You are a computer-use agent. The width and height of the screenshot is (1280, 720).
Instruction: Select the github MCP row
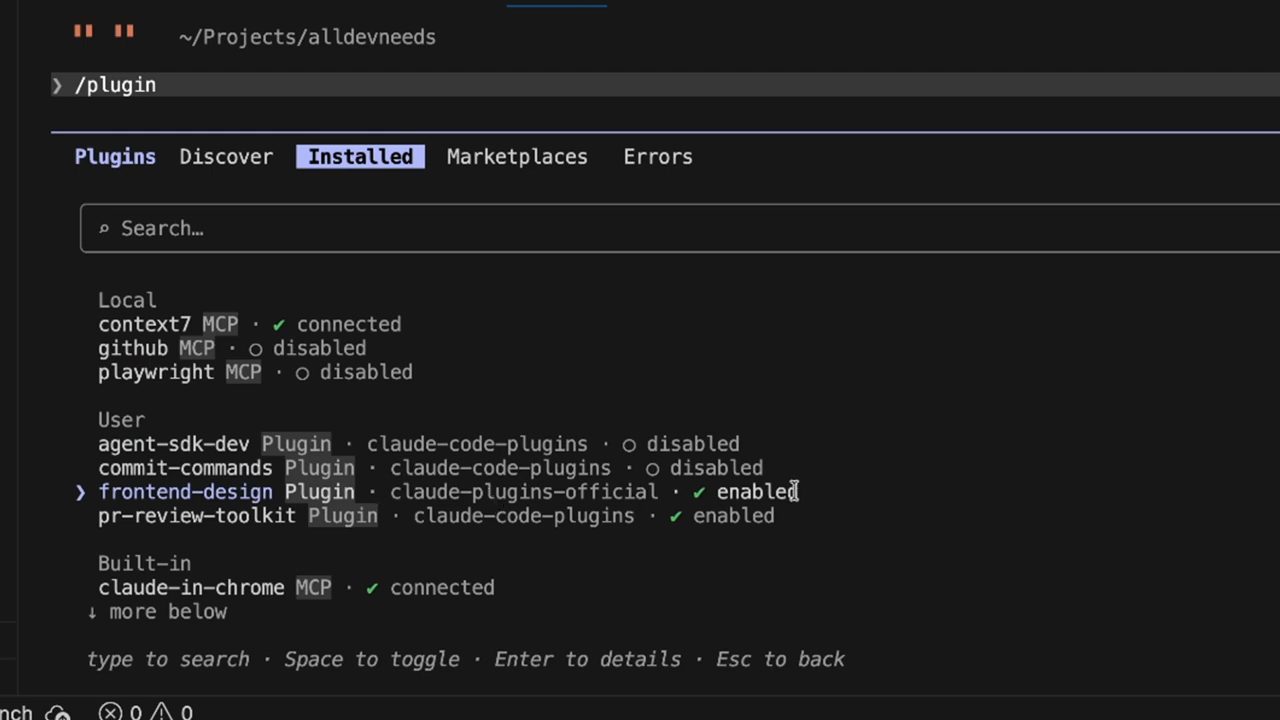coord(232,348)
